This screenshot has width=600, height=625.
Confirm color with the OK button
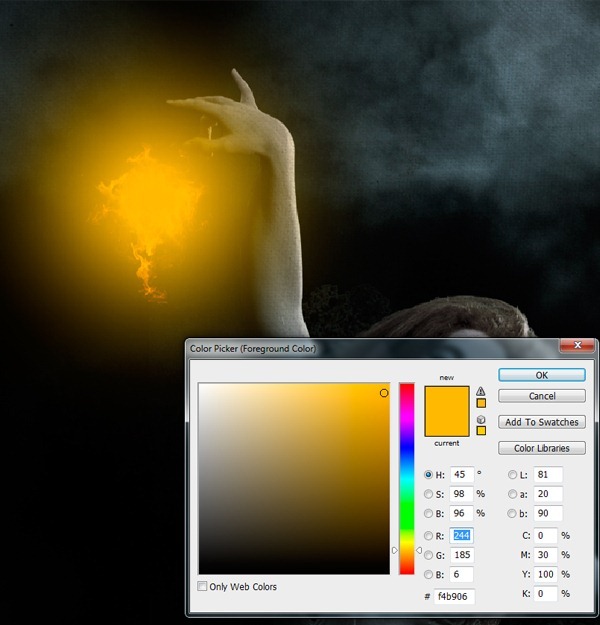coord(542,375)
